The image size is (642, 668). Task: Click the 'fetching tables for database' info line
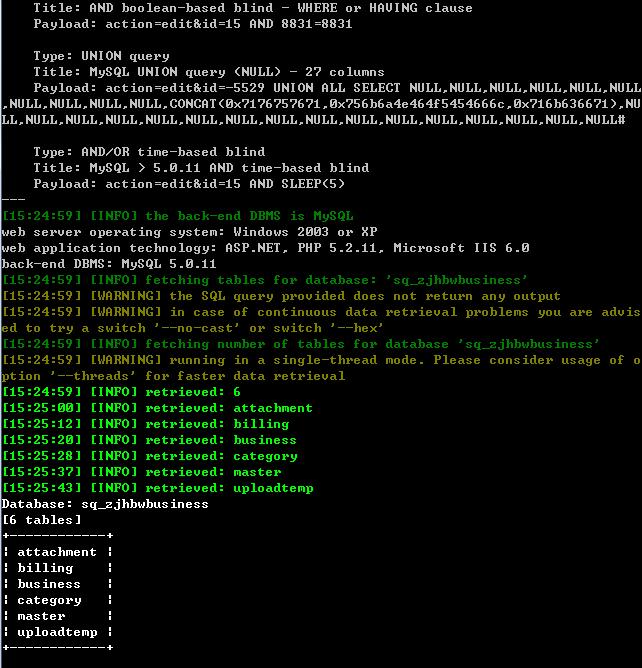click(265, 280)
